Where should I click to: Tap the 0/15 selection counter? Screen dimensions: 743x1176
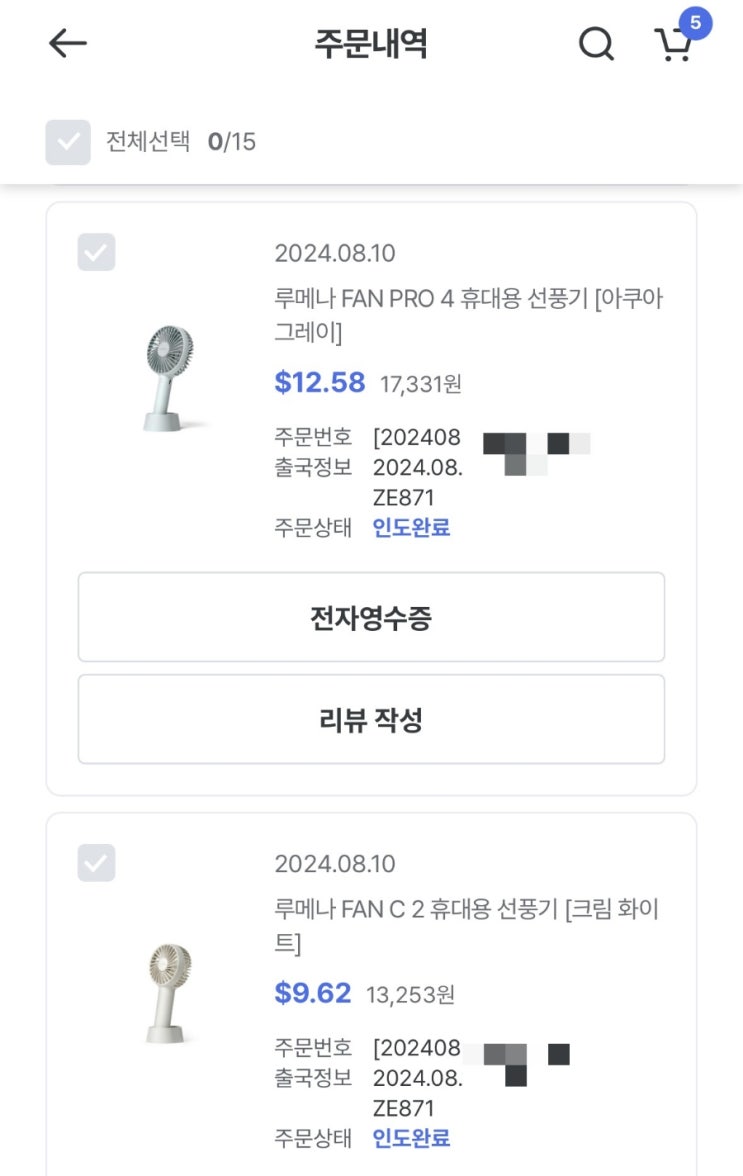pyautogui.click(x=232, y=142)
